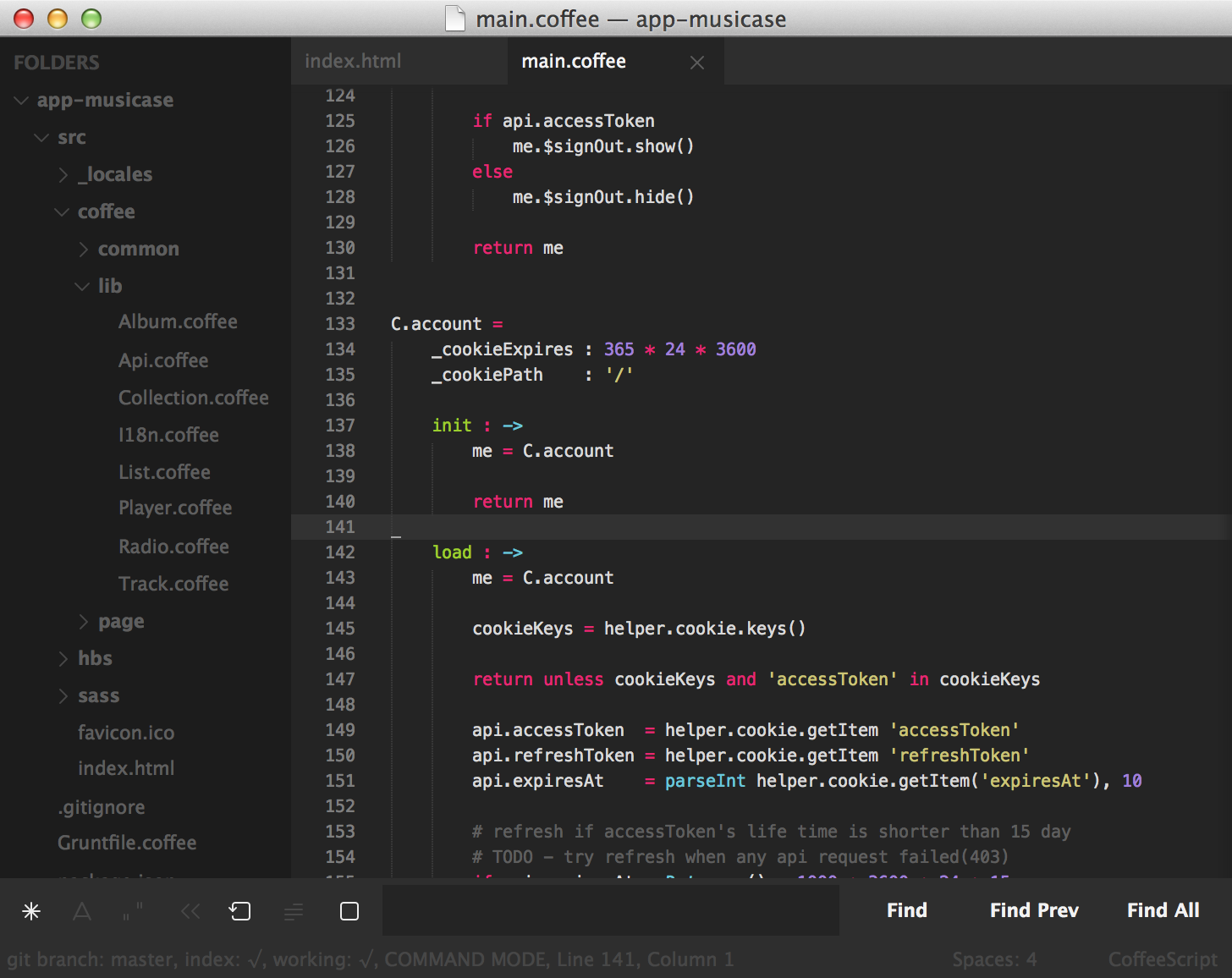The height and width of the screenshot is (978, 1232).
Task: Click line number 141 in gutter
Action: click(x=340, y=527)
